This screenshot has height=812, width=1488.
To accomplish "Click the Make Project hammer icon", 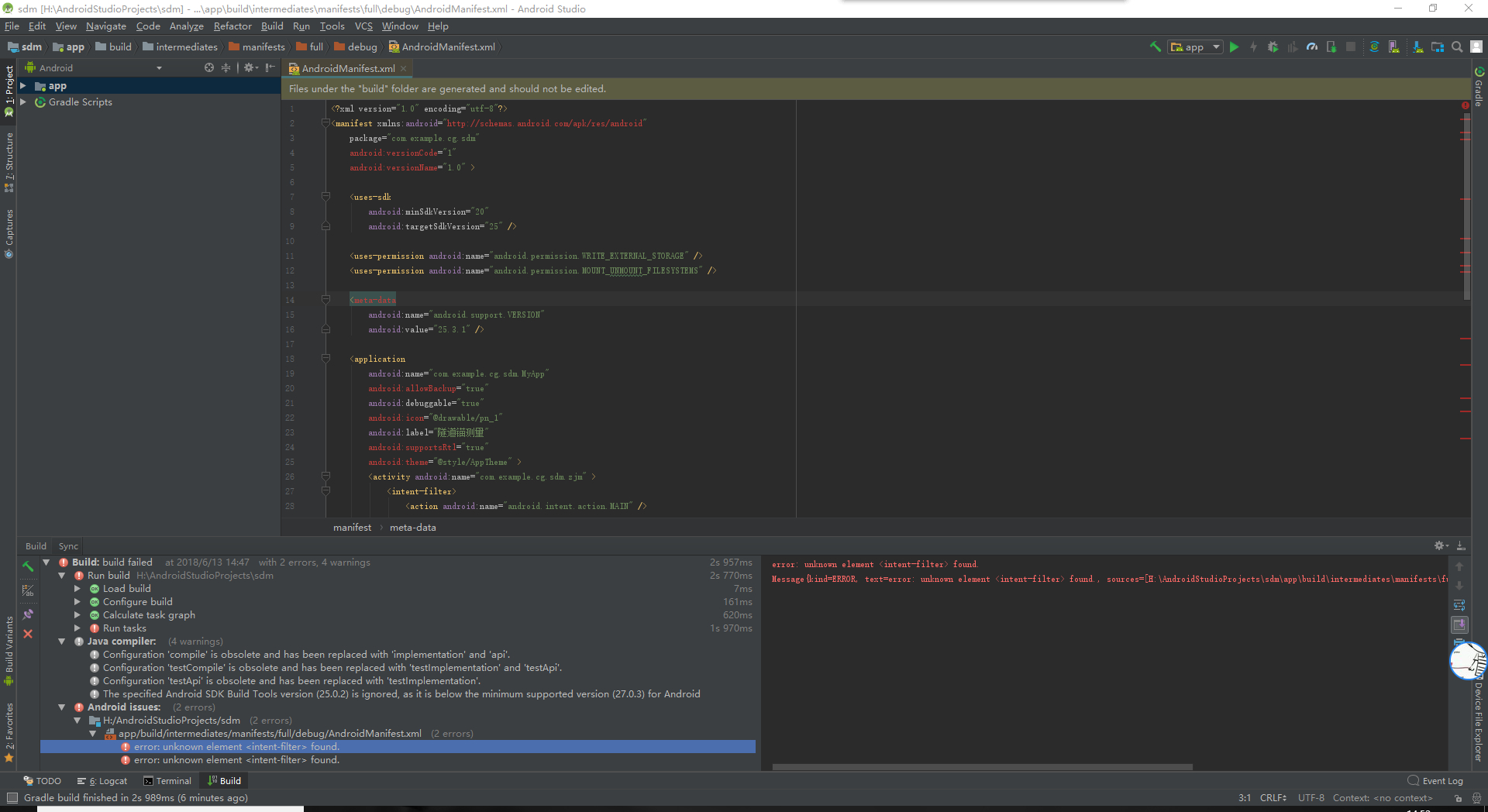I will pyautogui.click(x=1155, y=47).
